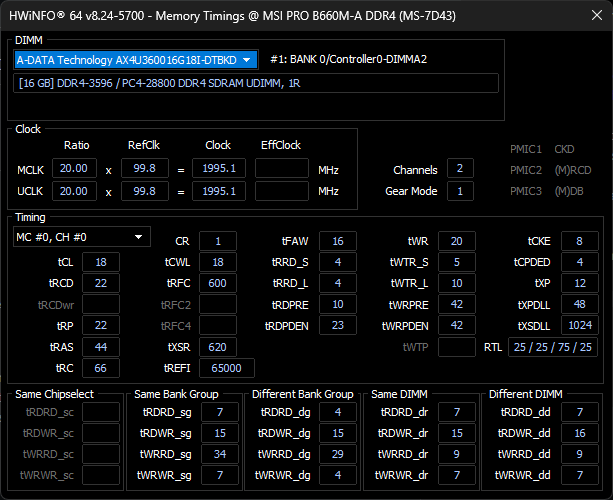Viewport: 613px width, 500px height.
Task: Click the MCLK Ratio value 20.00
Action: [74, 168]
